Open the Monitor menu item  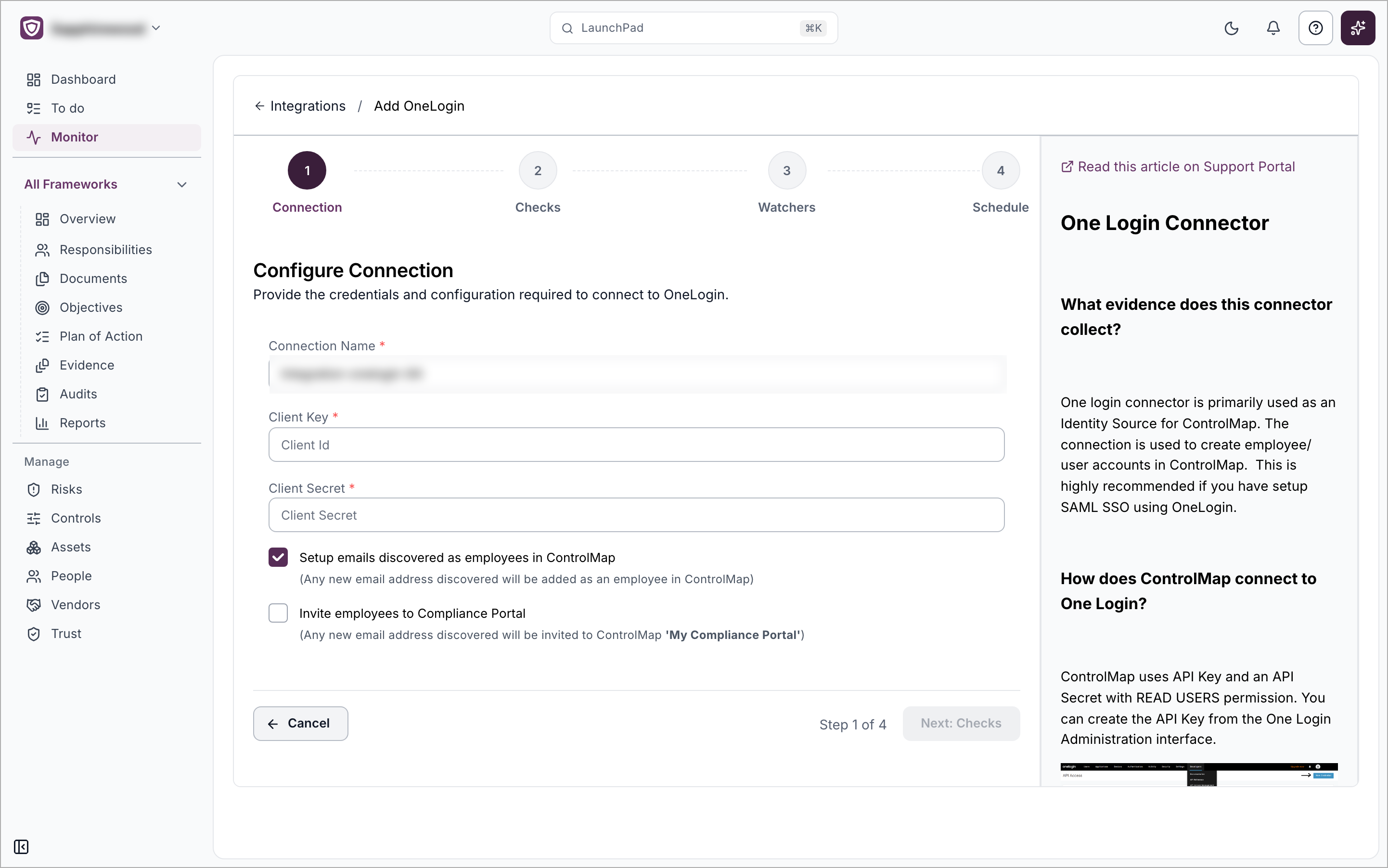[x=107, y=137]
